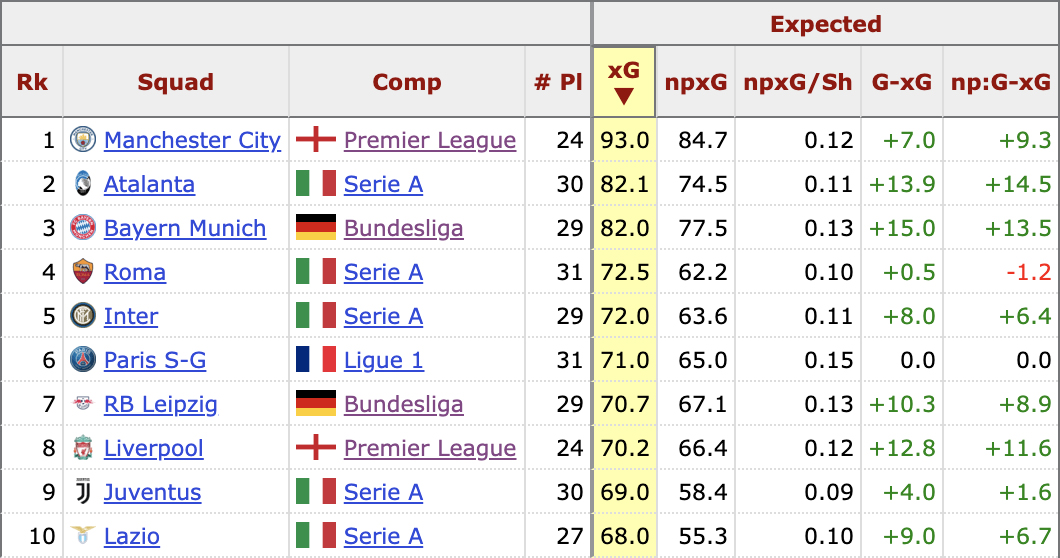The width and height of the screenshot is (1060, 558).
Task: Click the Inter club crest icon
Action: (x=83, y=316)
